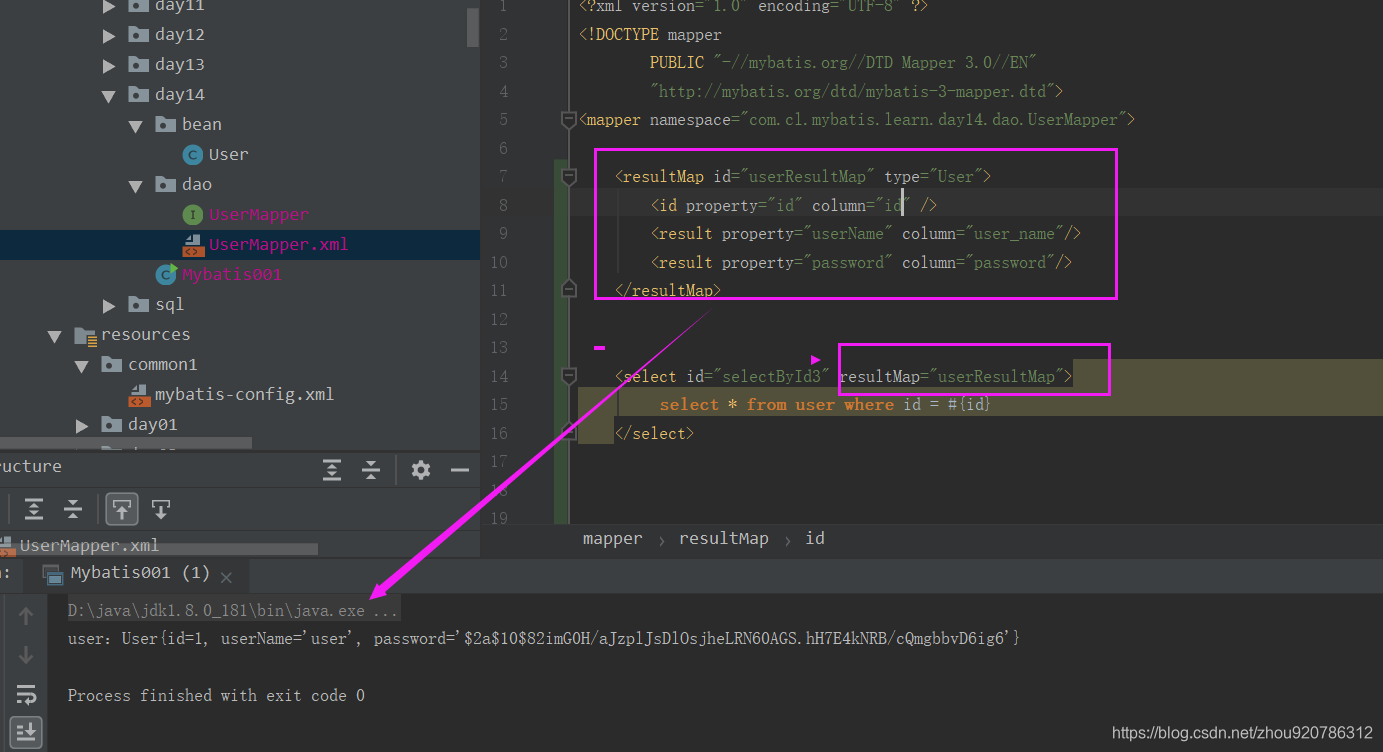1383x752 pixels.
Task: Click resultMap in the editor breadcrumb bar
Action: [x=723, y=538]
